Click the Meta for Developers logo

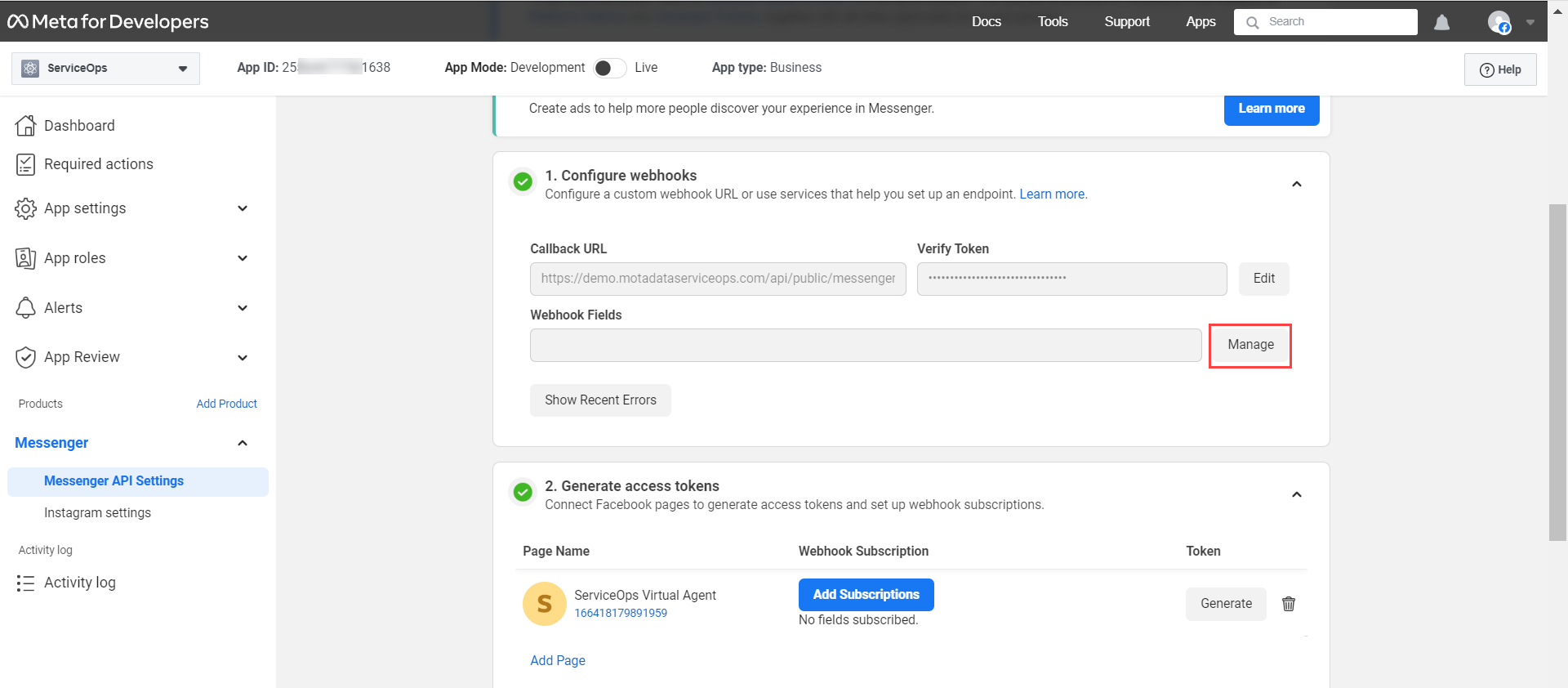pos(109,21)
